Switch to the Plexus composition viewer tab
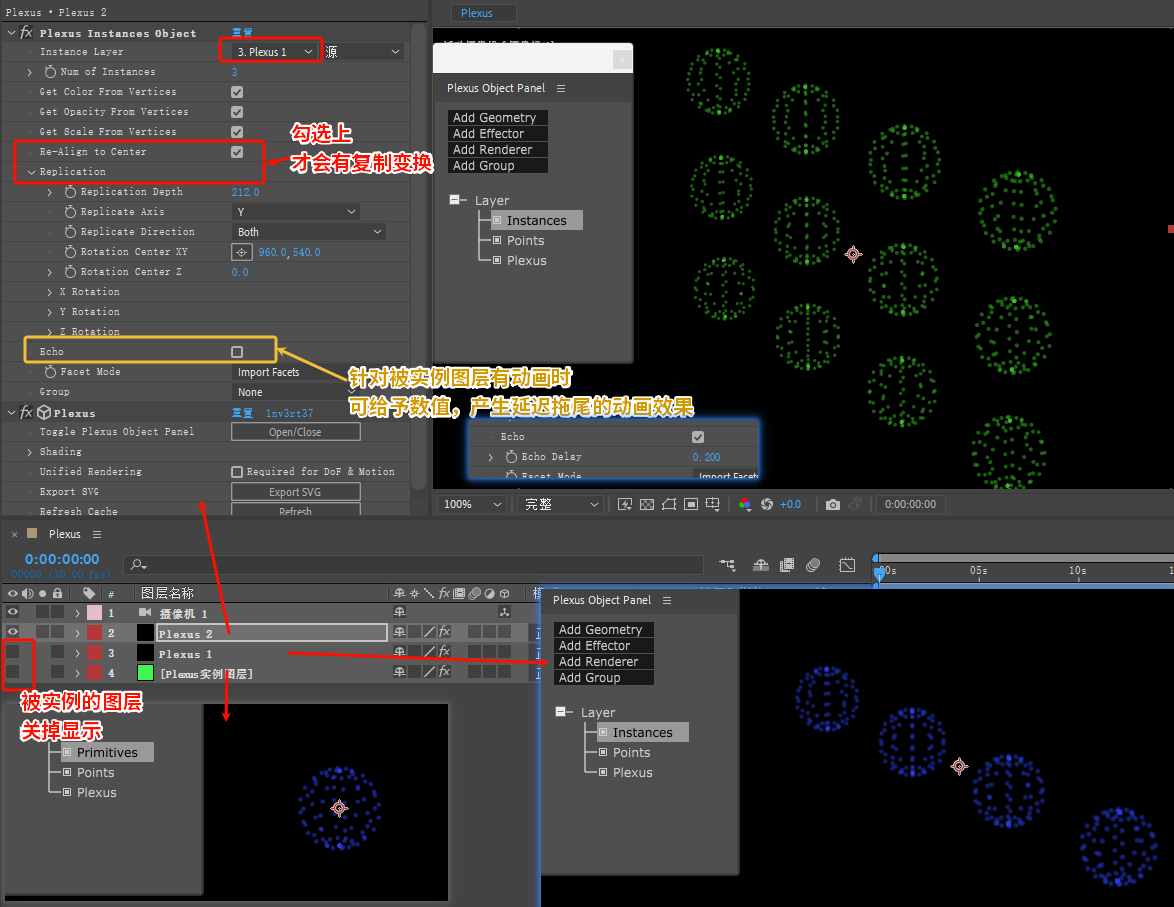Screen dimensions: 1174x907 click(x=484, y=13)
